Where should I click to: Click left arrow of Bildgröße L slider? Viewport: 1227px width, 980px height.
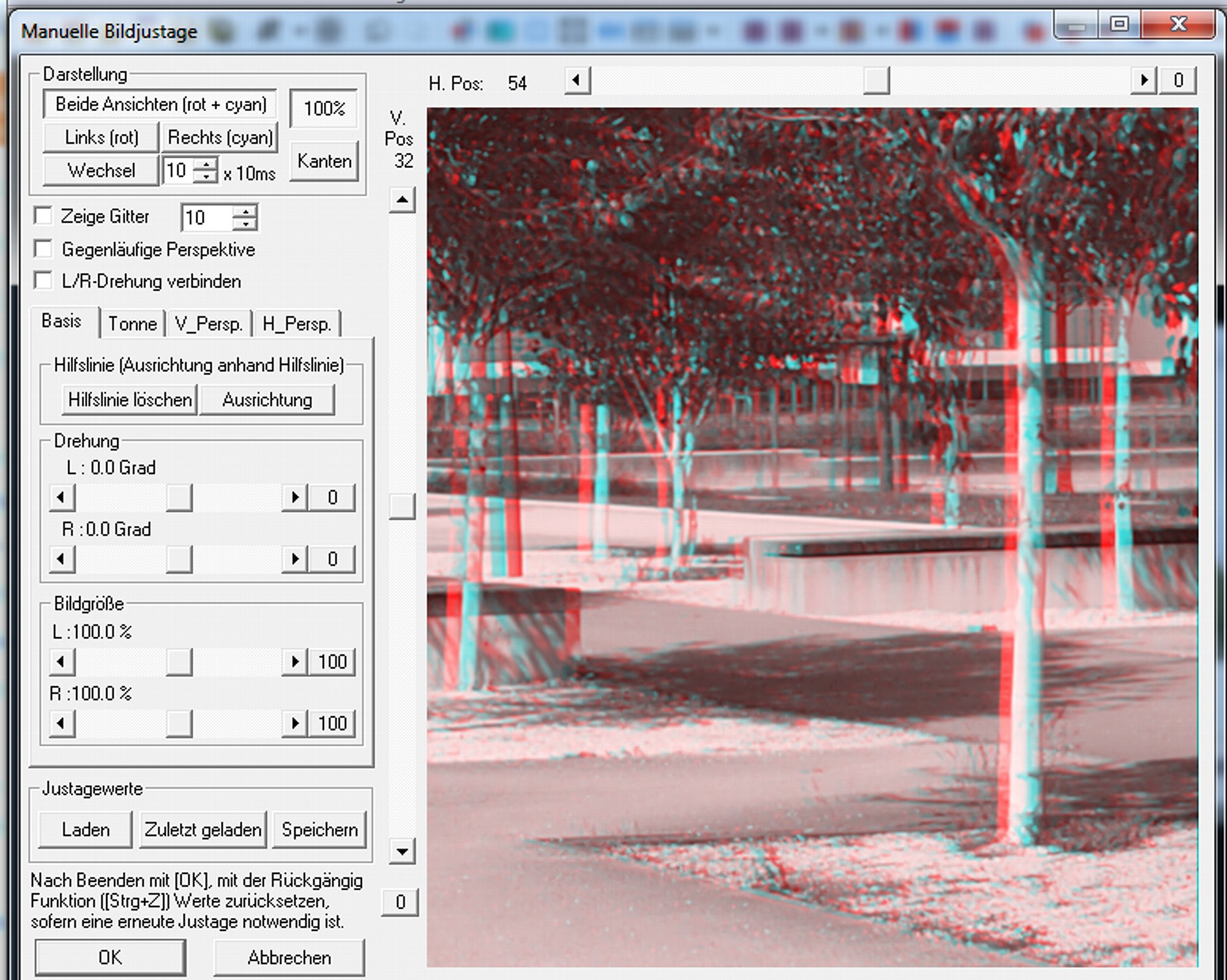[x=61, y=662]
